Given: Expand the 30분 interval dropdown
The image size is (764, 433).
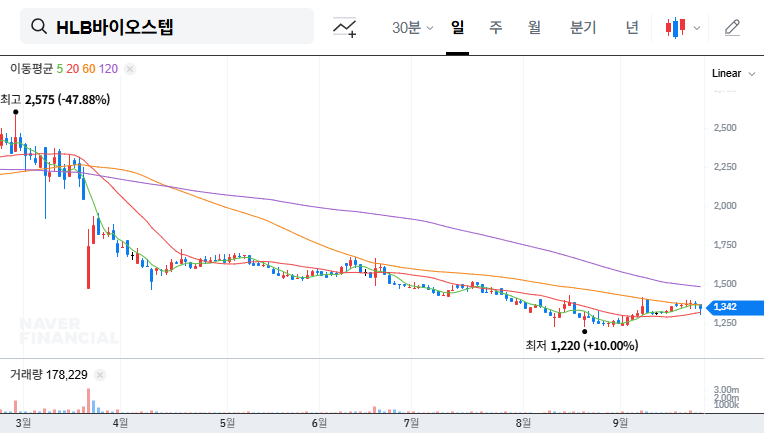Looking at the screenshot, I should tap(412, 27).
